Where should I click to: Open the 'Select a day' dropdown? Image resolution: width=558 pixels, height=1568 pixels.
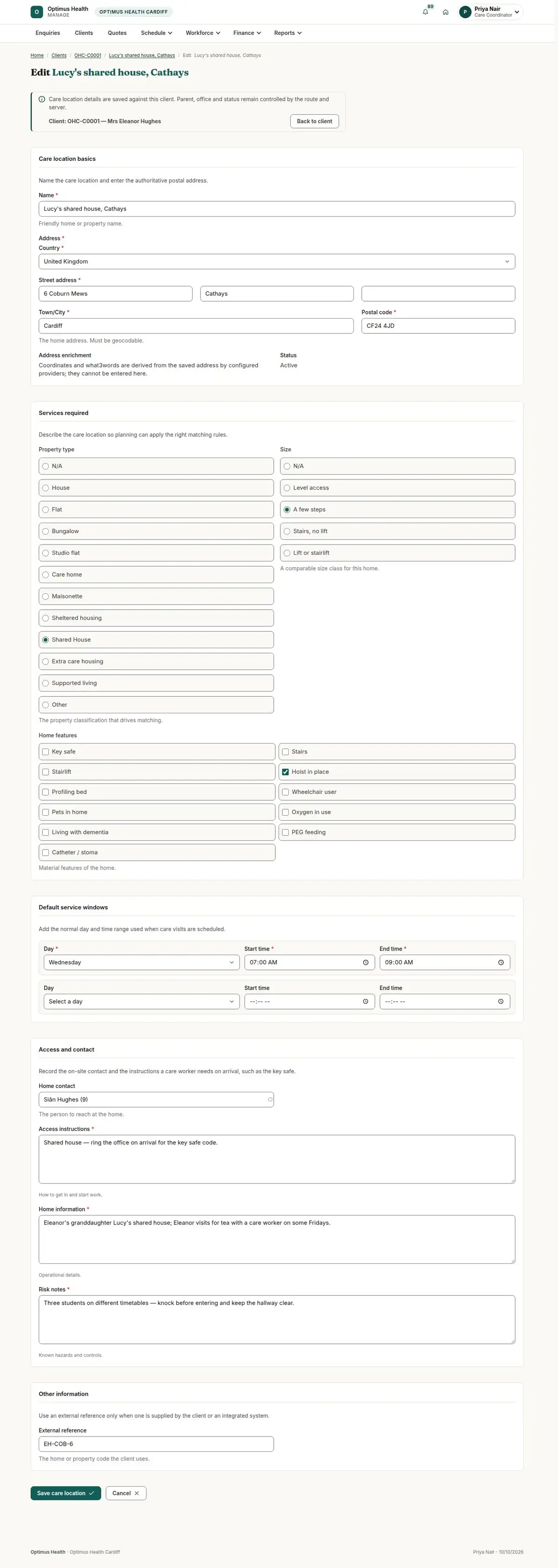pos(141,1001)
